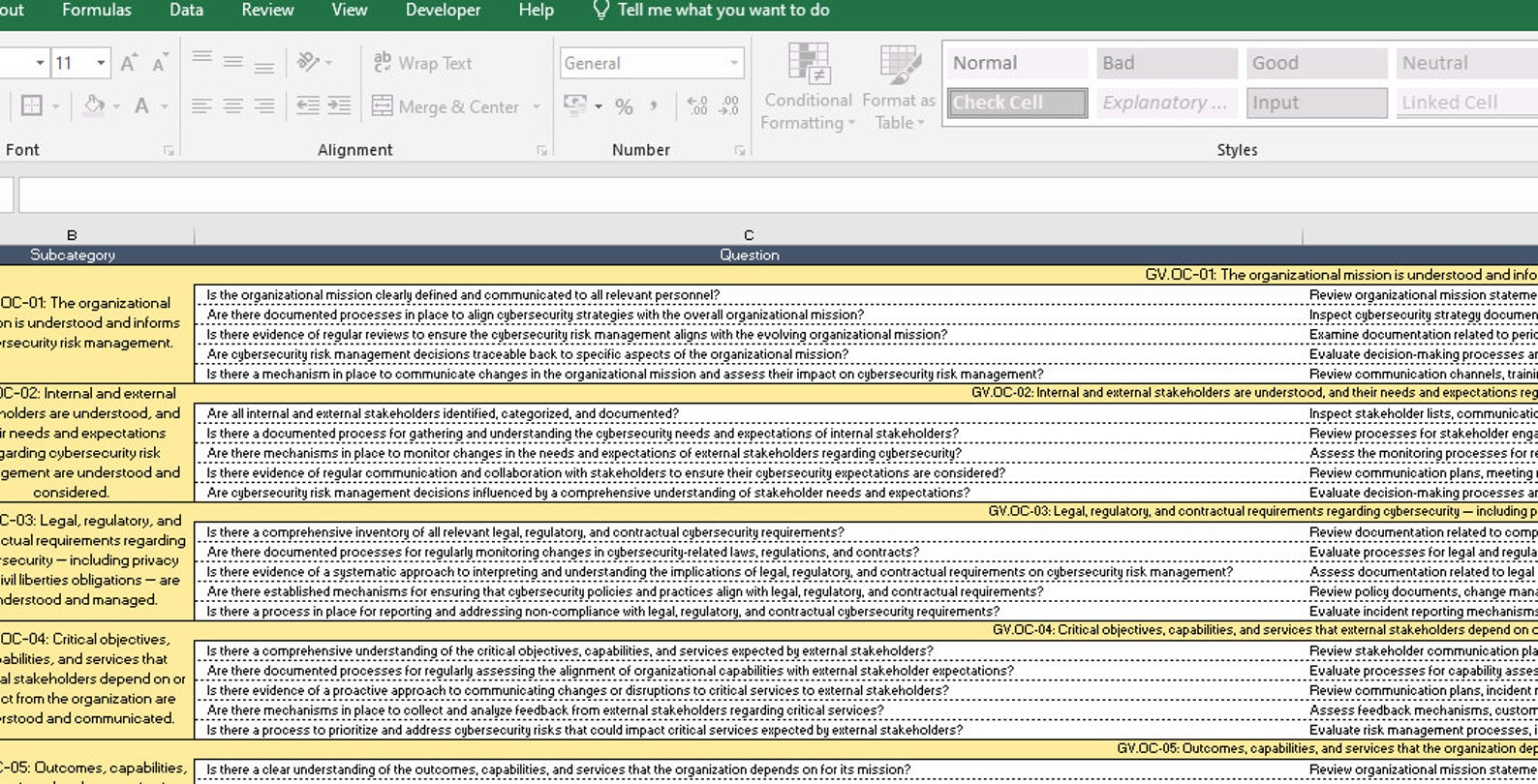The width and height of the screenshot is (1538, 784).
Task: Click the Decrease Font Size icon
Action: (160, 63)
